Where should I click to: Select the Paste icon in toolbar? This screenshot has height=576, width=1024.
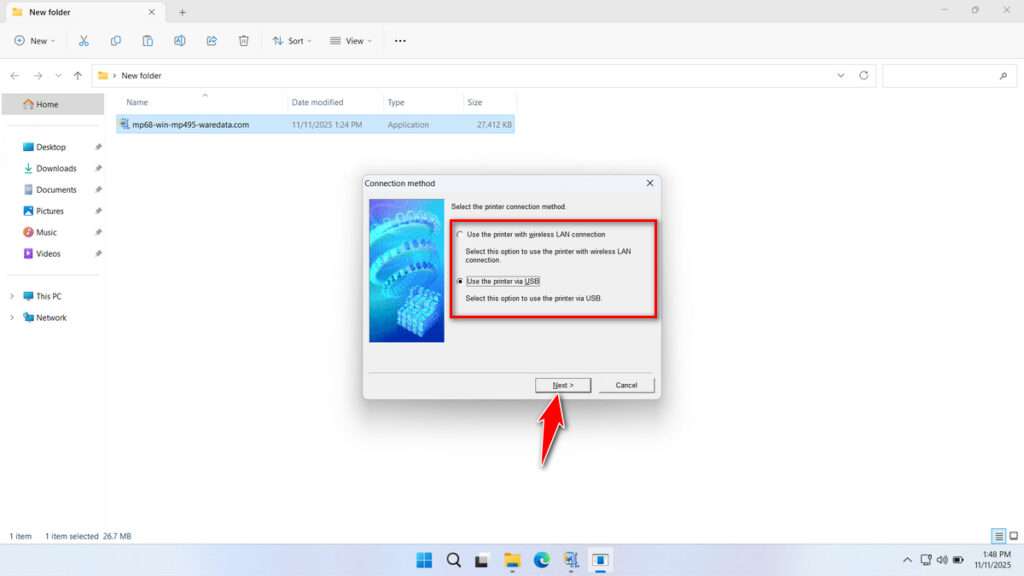click(x=147, y=40)
